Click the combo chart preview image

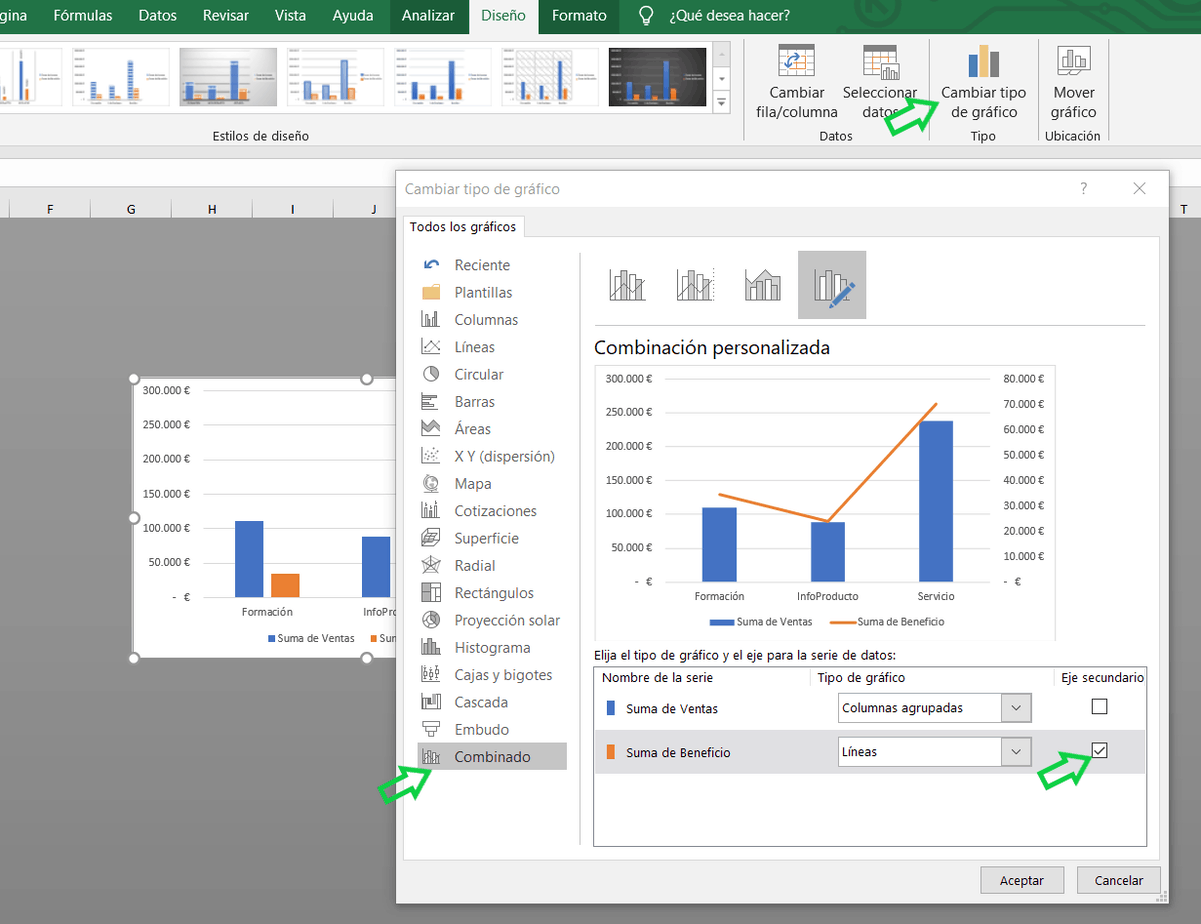825,503
